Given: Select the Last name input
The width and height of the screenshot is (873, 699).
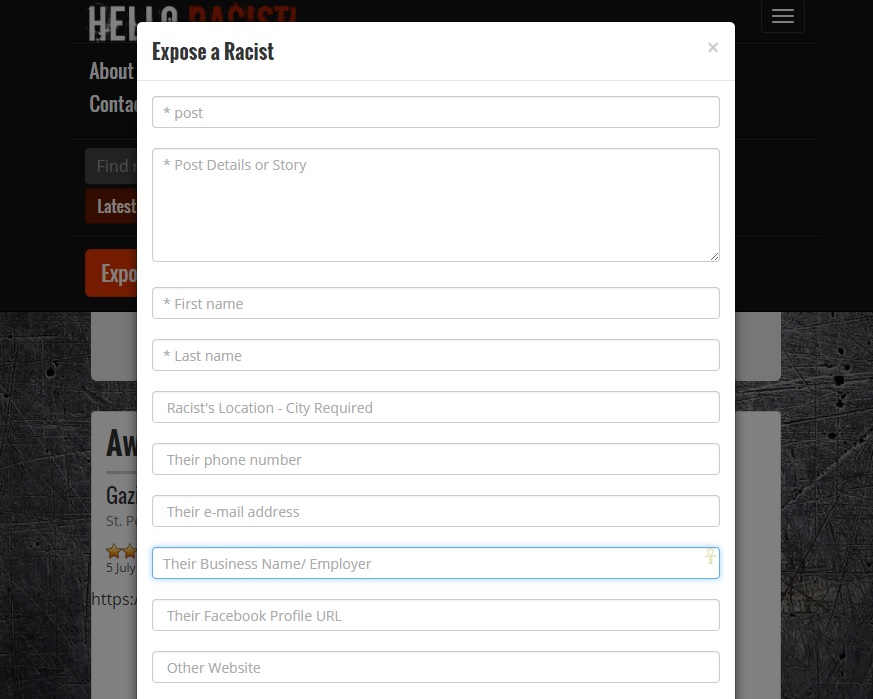Looking at the screenshot, I should [435, 355].
